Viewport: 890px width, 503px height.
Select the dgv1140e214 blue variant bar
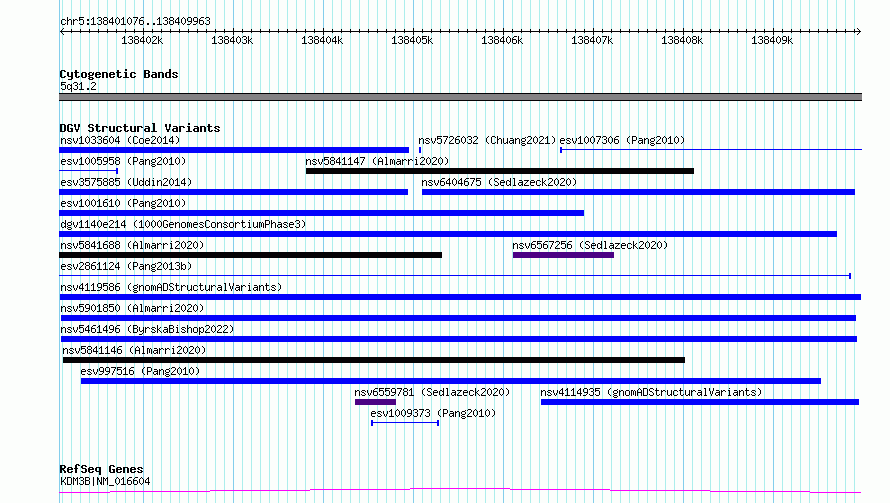448,234
